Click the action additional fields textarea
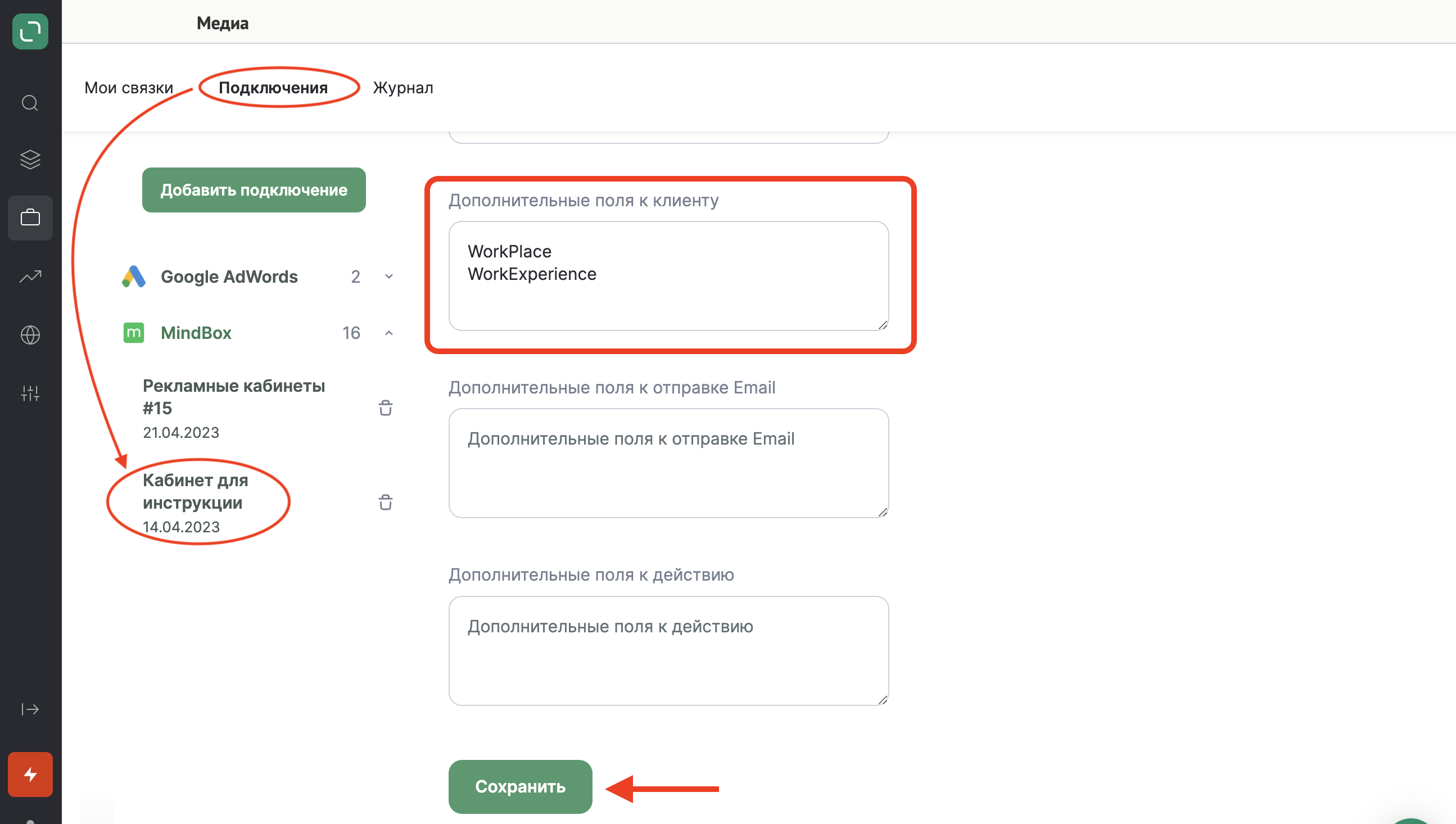This screenshot has height=824, width=1456. pyautogui.click(x=669, y=651)
